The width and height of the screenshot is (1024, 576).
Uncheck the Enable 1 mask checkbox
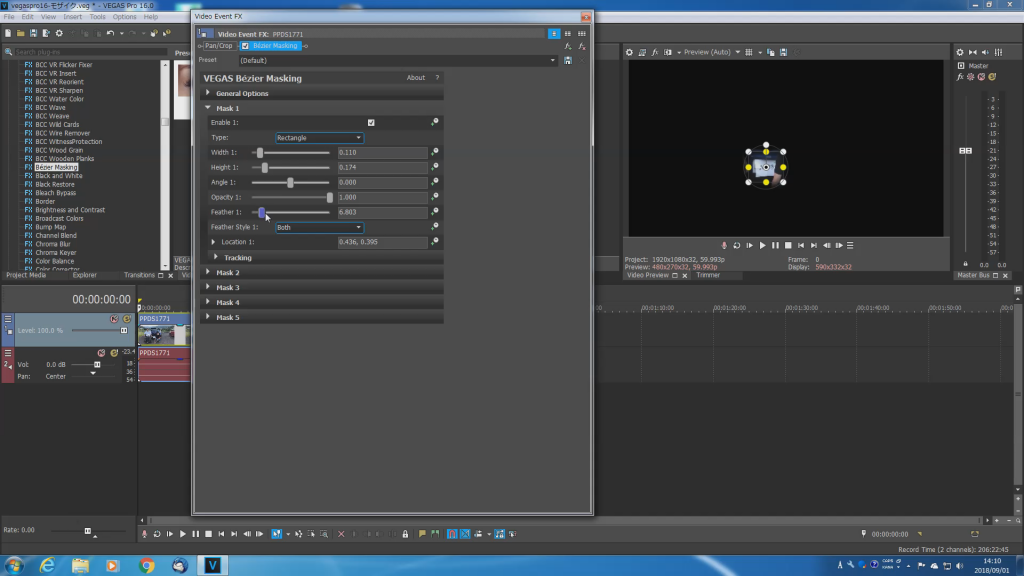(x=371, y=122)
